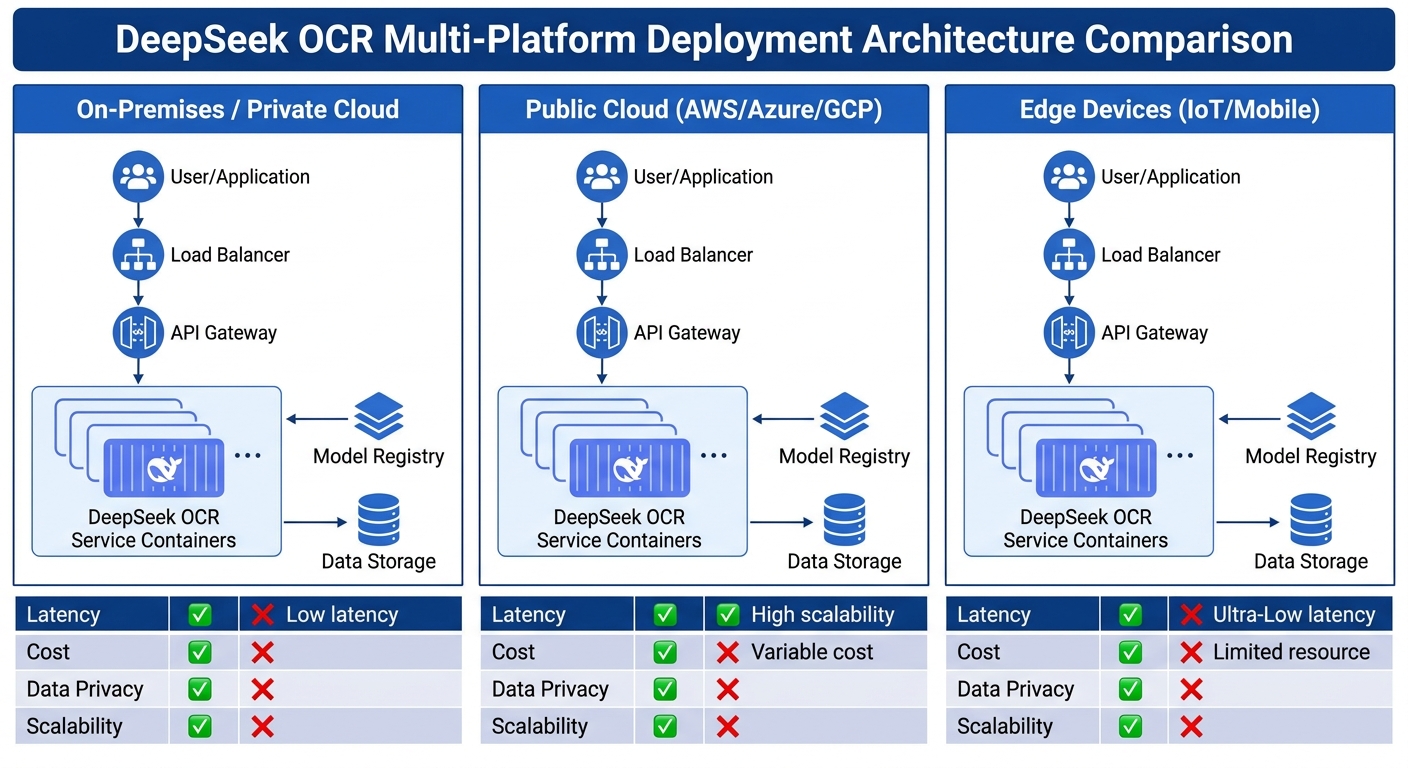Click the Data Storage database icon under Public Cloud
This screenshot has height=768, width=1408.
click(x=845, y=520)
